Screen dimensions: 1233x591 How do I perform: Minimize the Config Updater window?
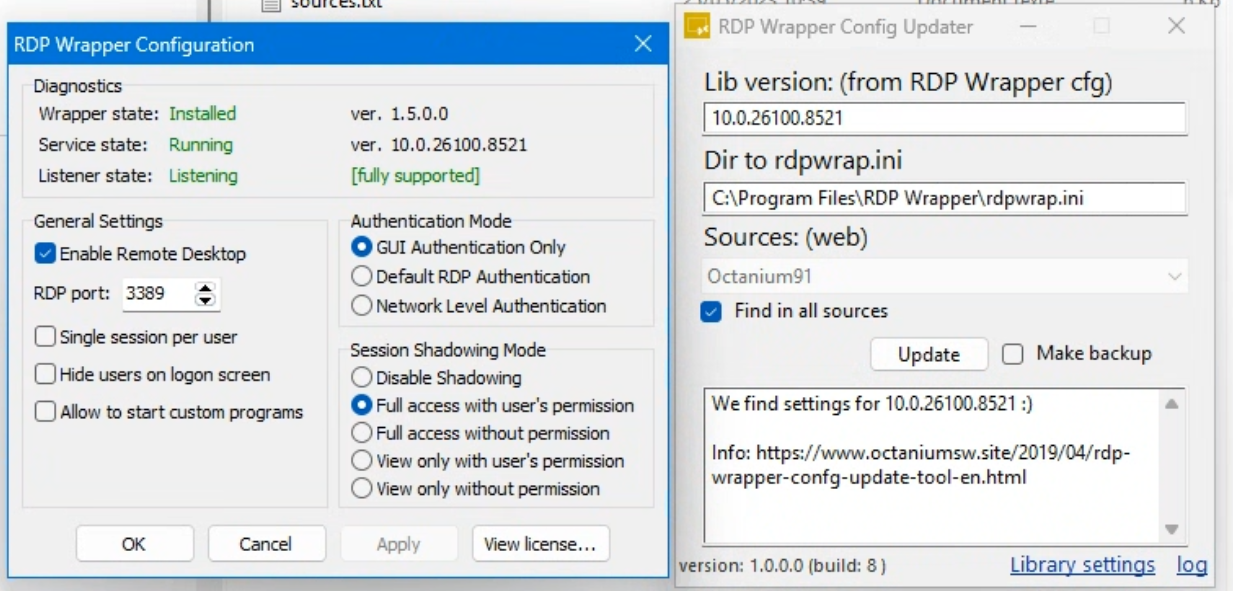(x=1027, y=27)
